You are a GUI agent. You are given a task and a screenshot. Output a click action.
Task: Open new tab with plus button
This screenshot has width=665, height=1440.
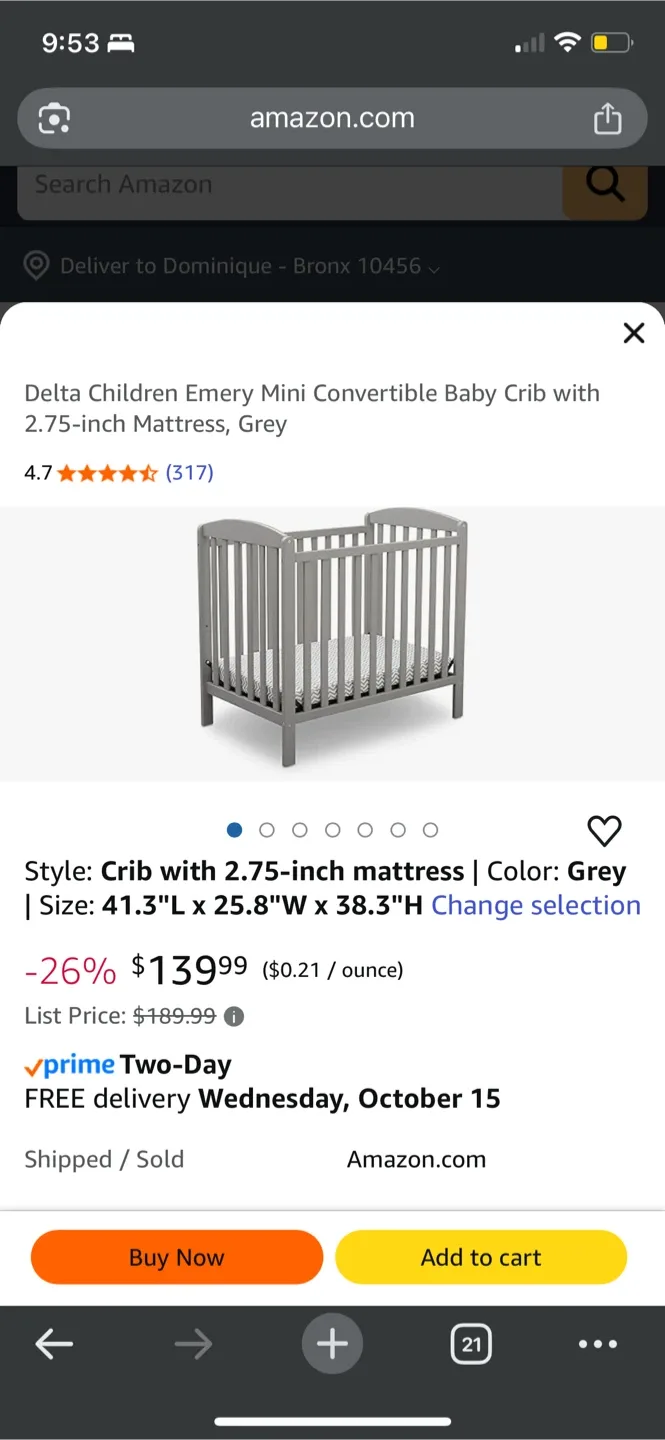pos(332,1344)
